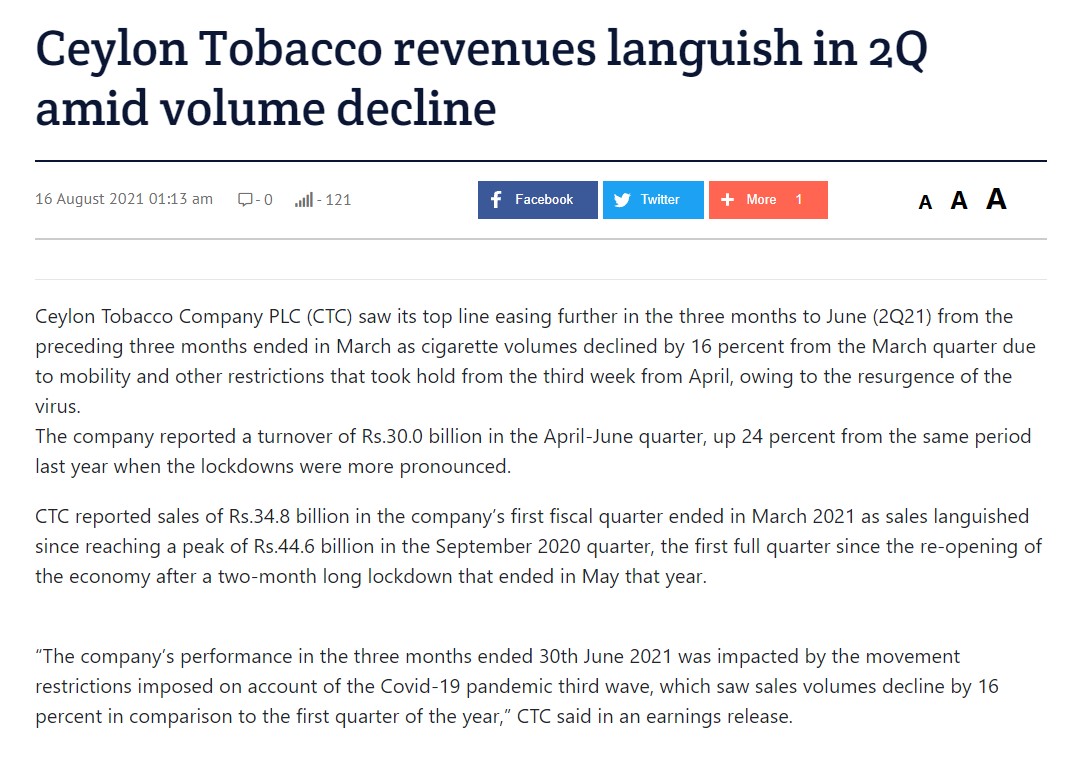1070x766 pixels.
Task: Click the share count number 1
Action: click(799, 200)
